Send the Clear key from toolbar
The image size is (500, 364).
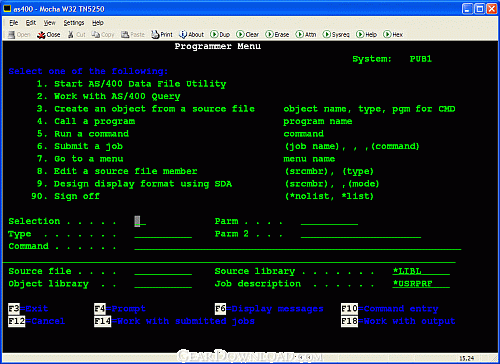(x=247, y=34)
